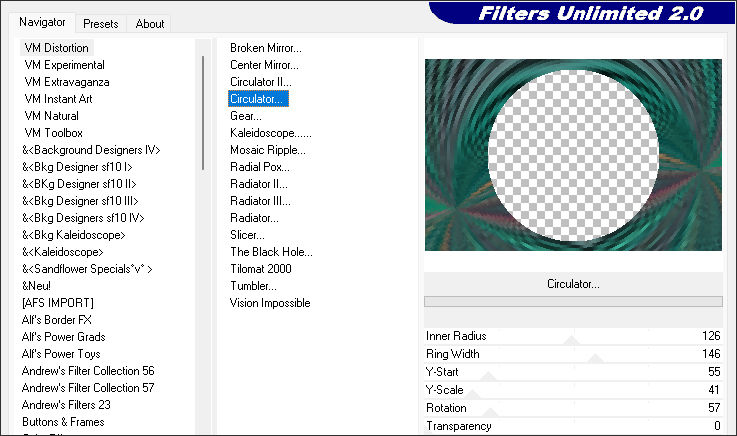
Task: Open the Presets tab
Action: [x=101, y=23]
